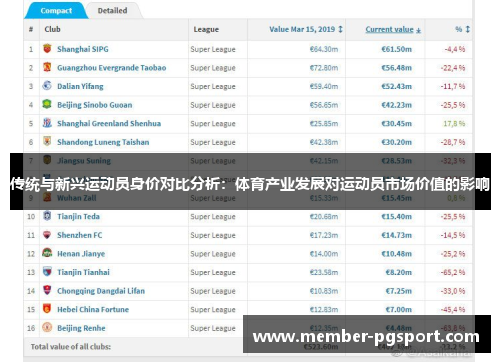Image resolution: width=500 pixels, height=362 pixels.
Task: Open the Dalian Yifang club link
Action: click(x=80, y=86)
